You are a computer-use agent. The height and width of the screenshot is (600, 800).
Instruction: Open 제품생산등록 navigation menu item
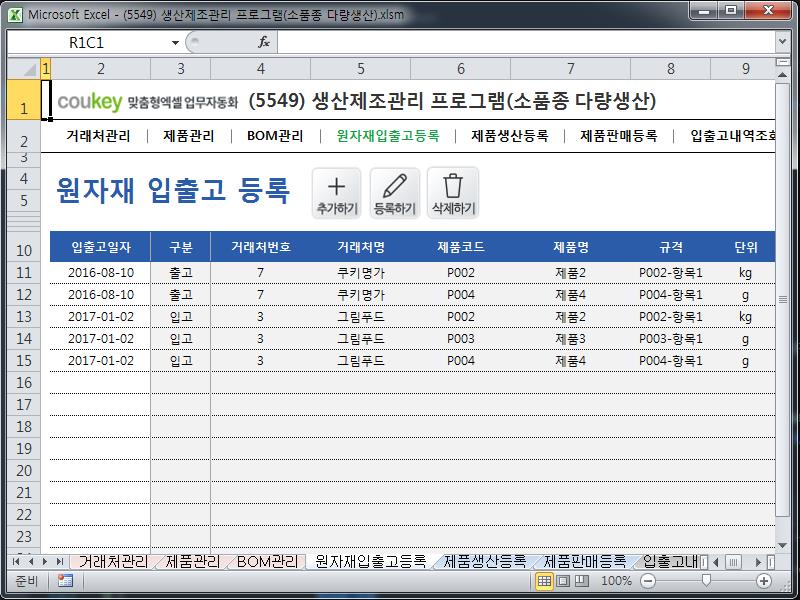click(x=510, y=136)
